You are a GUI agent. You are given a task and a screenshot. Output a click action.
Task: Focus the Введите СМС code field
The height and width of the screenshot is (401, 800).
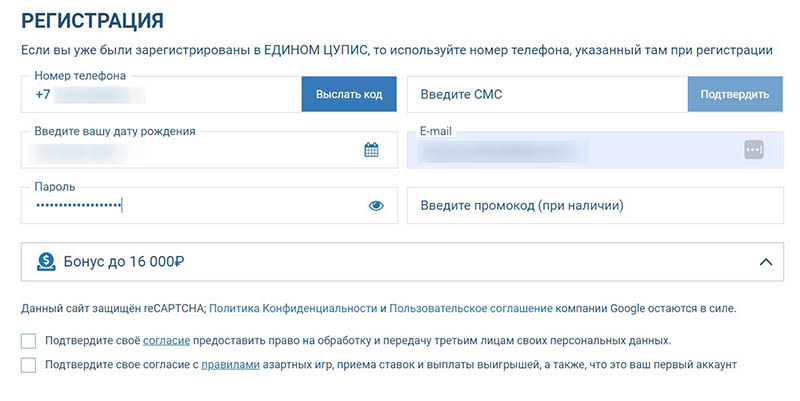[x=547, y=94]
